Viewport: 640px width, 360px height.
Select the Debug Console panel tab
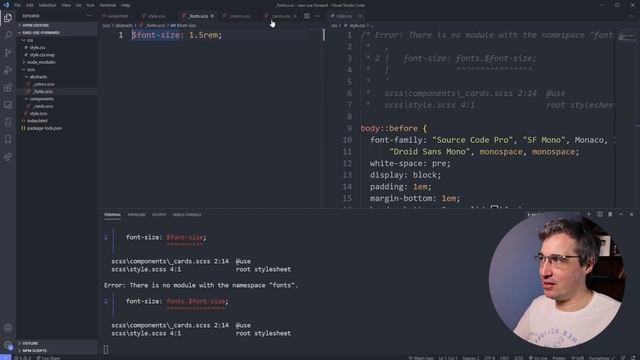click(x=187, y=215)
